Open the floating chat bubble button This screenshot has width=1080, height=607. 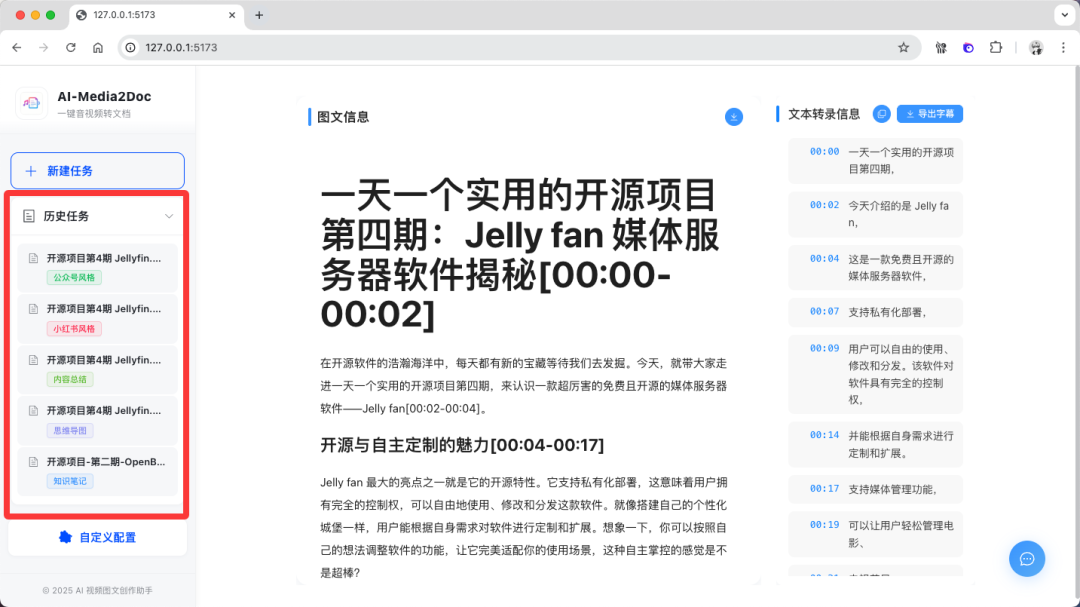tap(1027, 559)
